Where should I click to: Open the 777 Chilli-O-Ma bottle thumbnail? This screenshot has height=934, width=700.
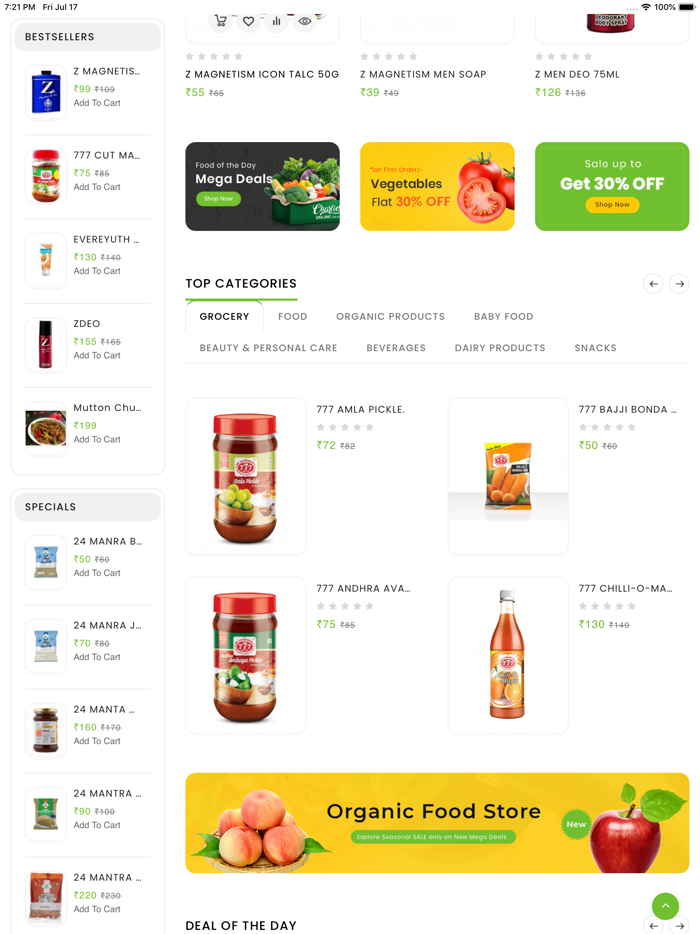pos(508,655)
